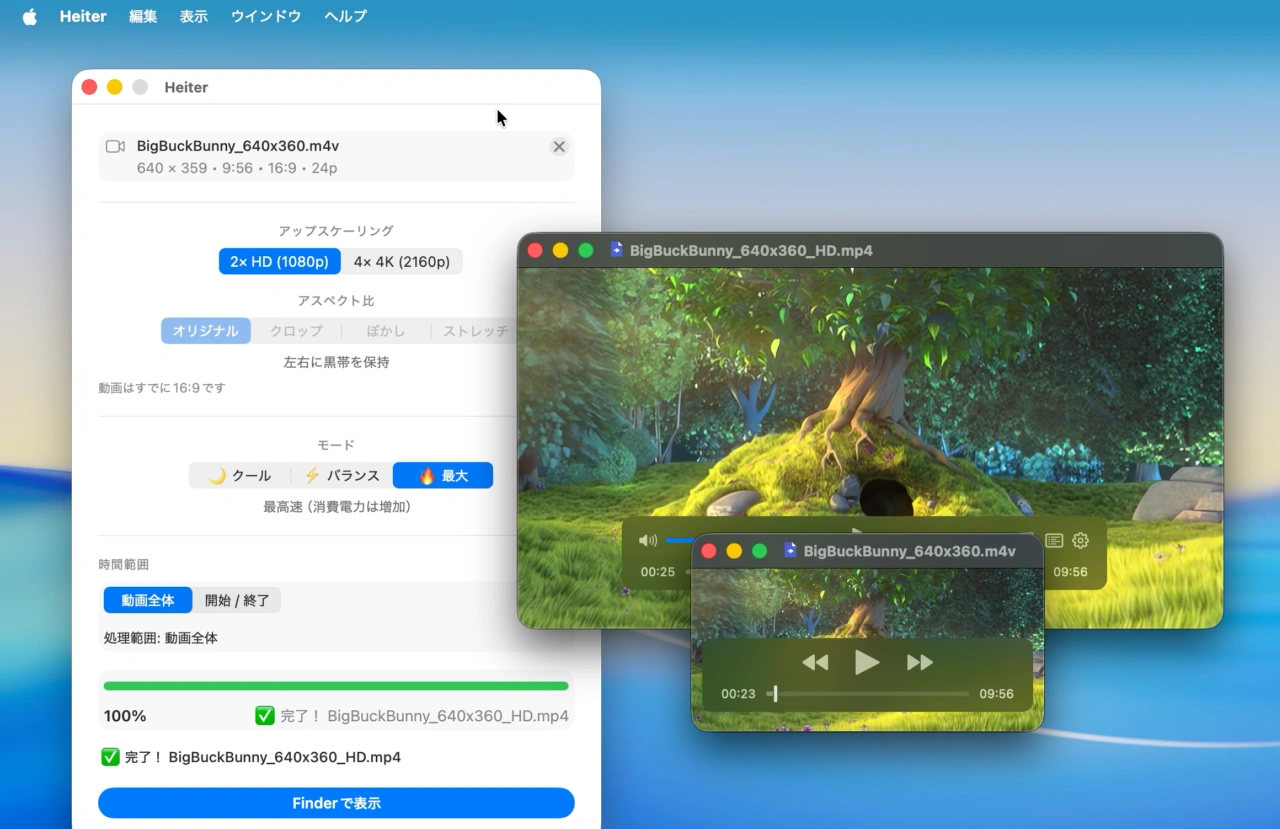Switch mode to 最大
Viewport: 1280px width, 829px height.
pyautogui.click(x=443, y=476)
